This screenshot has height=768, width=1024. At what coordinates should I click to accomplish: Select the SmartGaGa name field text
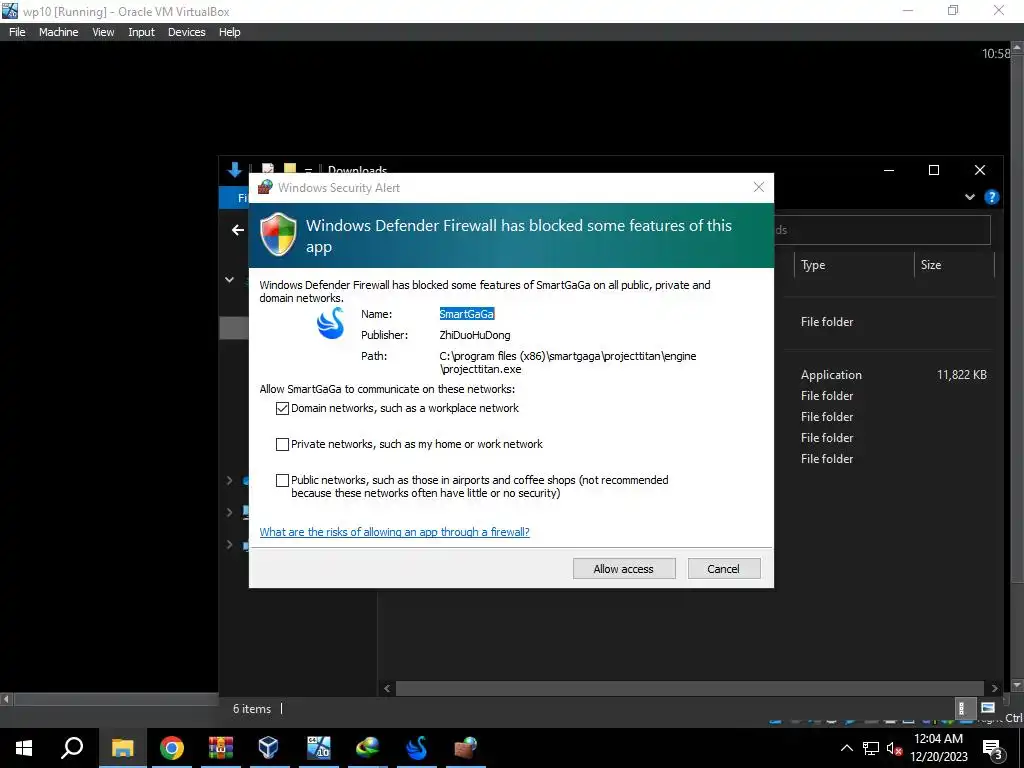[466, 314]
